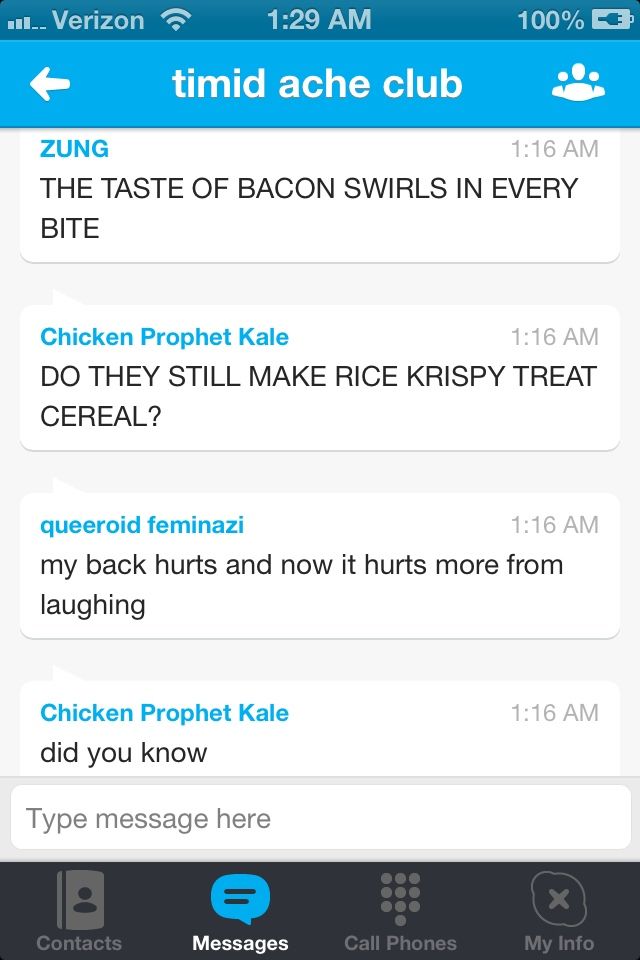Image resolution: width=640 pixels, height=960 pixels.
Task: Tap the Wi-Fi status icon
Action: click(176, 19)
